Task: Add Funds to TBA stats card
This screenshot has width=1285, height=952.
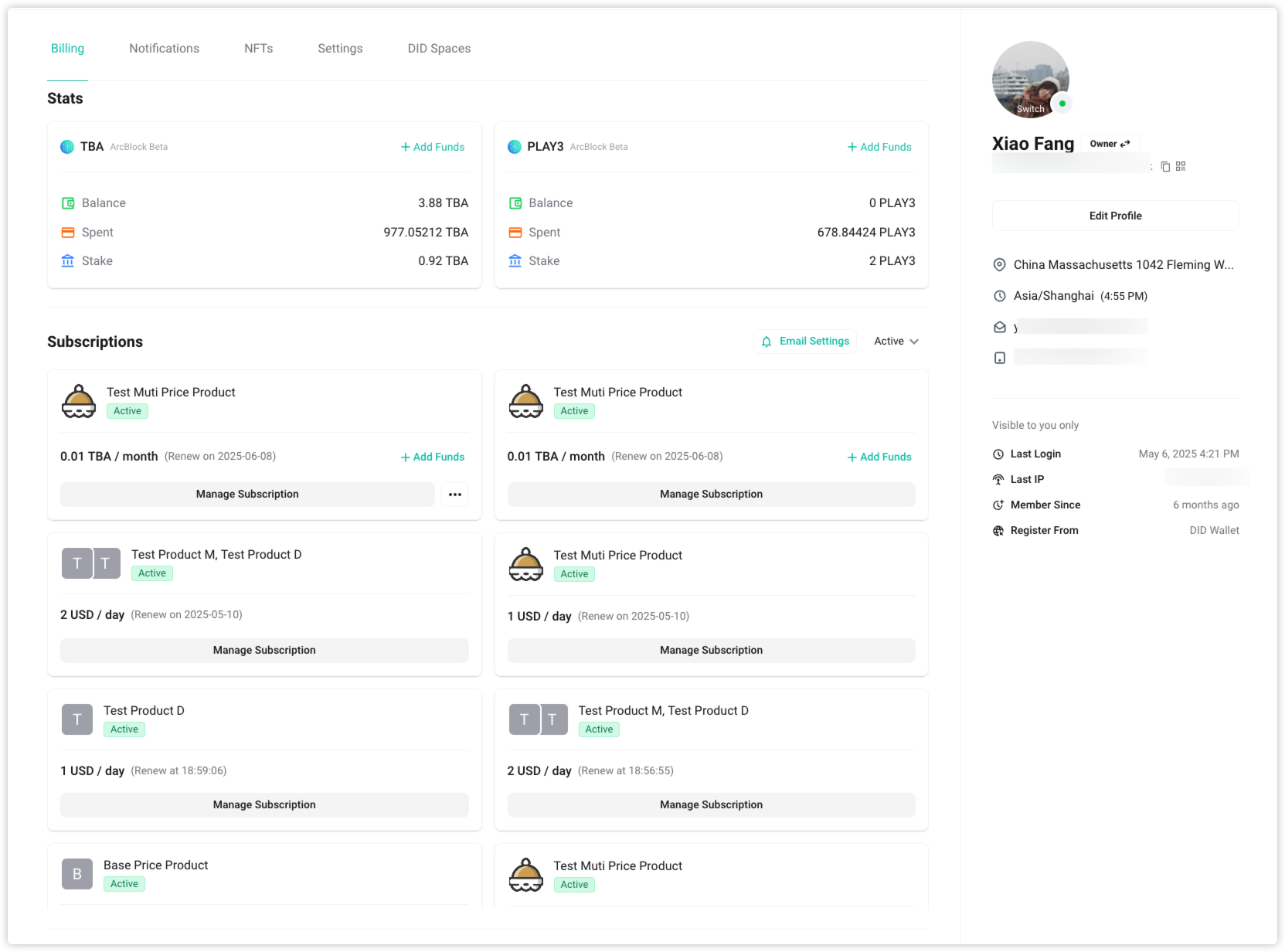Action: (x=433, y=147)
